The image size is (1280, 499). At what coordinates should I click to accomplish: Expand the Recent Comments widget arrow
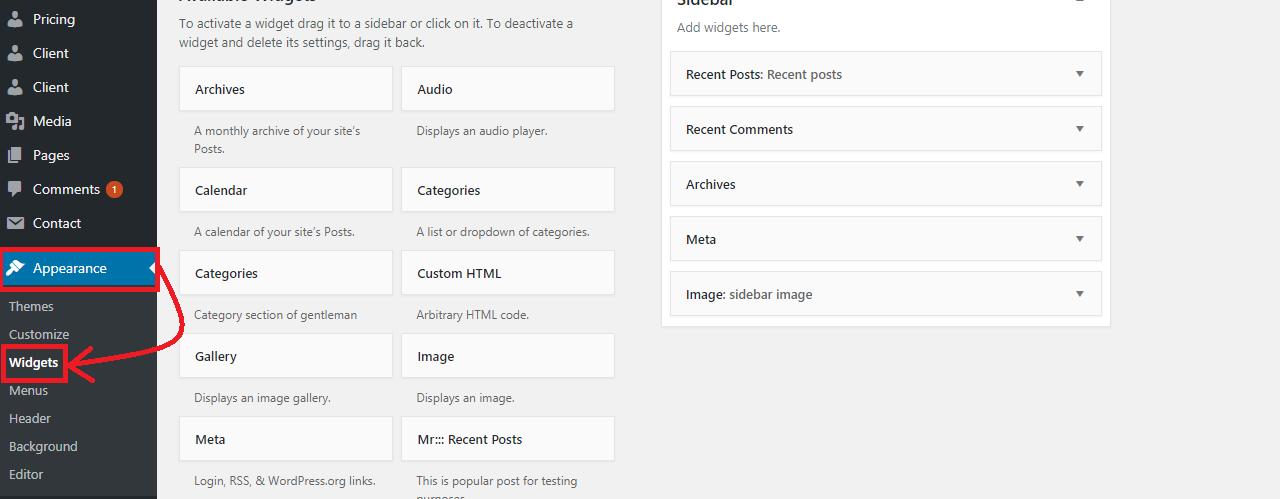[1079, 129]
